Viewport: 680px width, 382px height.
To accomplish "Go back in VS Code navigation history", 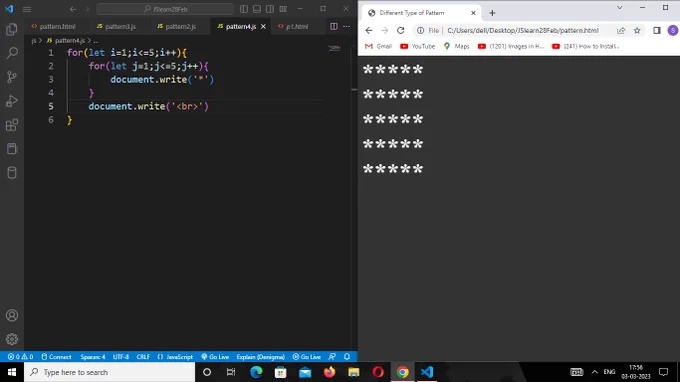I will pyautogui.click(x=73, y=9).
